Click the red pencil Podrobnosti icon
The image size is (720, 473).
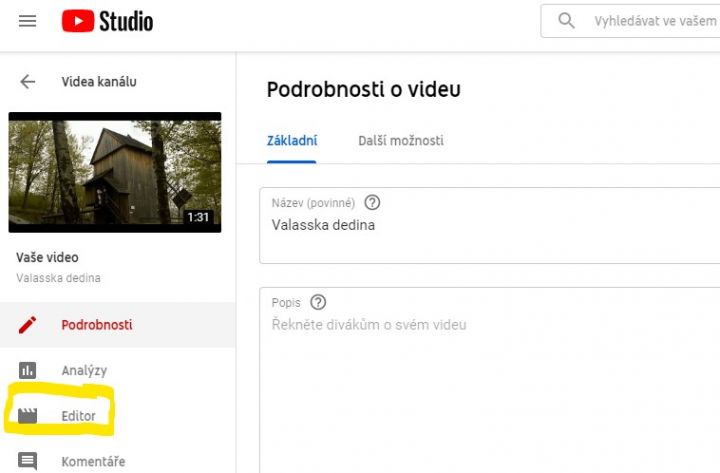pos(27,325)
